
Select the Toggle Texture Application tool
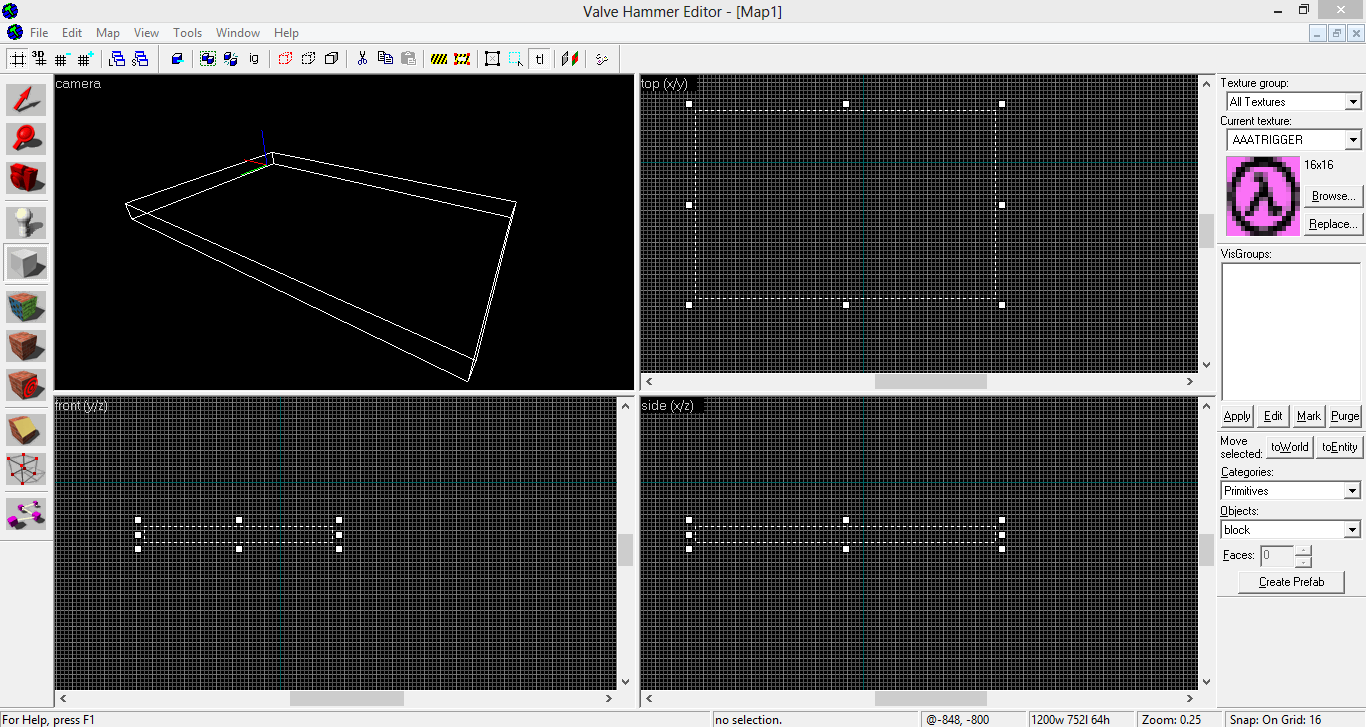[27, 306]
